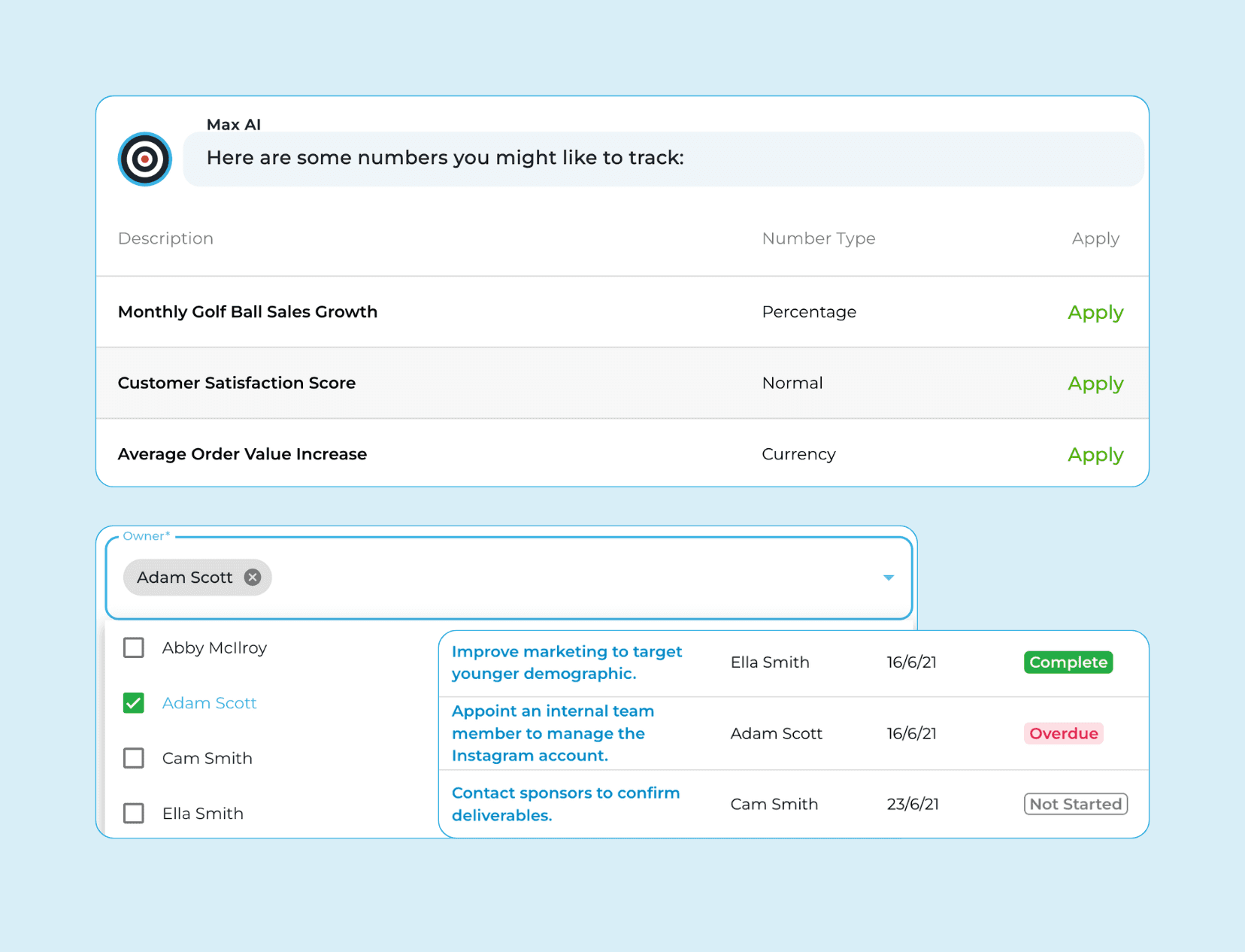Tick the Cam Smith checkbox
Viewport: 1245px width, 952px height.
click(134, 758)
